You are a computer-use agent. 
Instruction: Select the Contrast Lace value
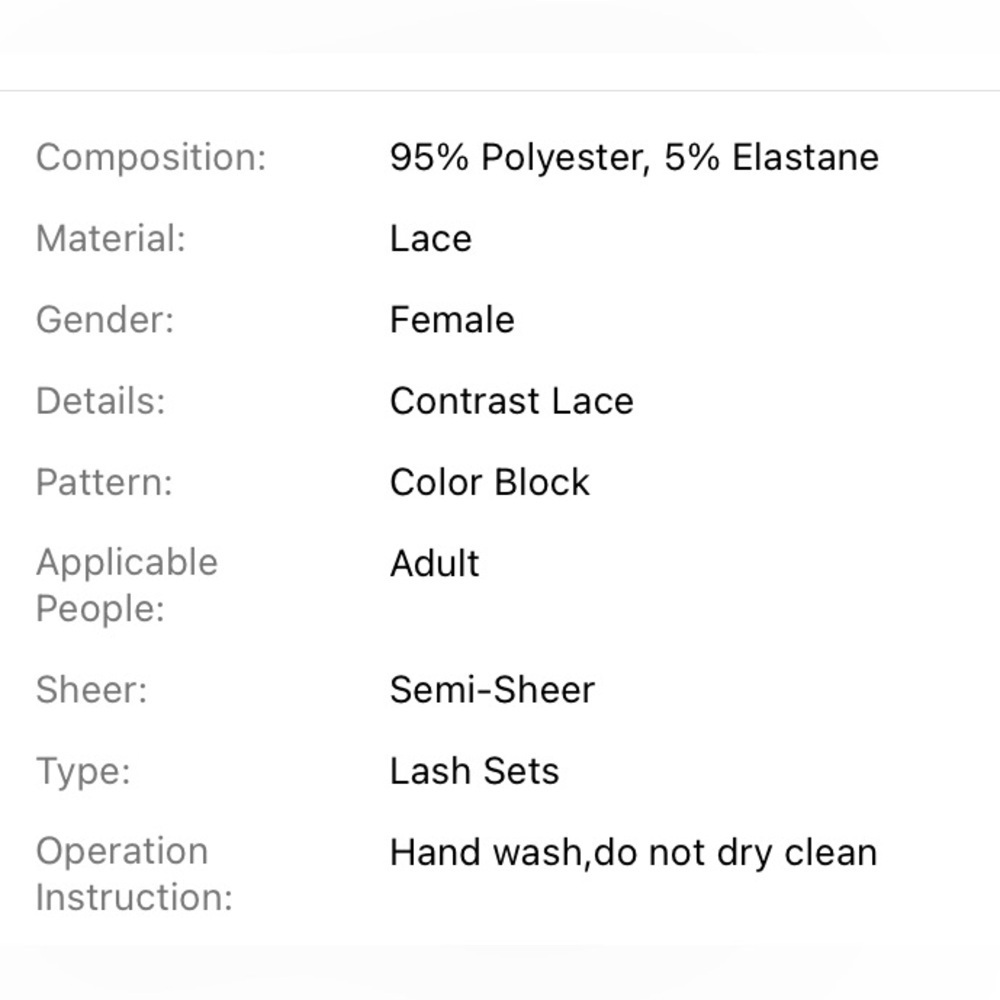pos(512,401)
